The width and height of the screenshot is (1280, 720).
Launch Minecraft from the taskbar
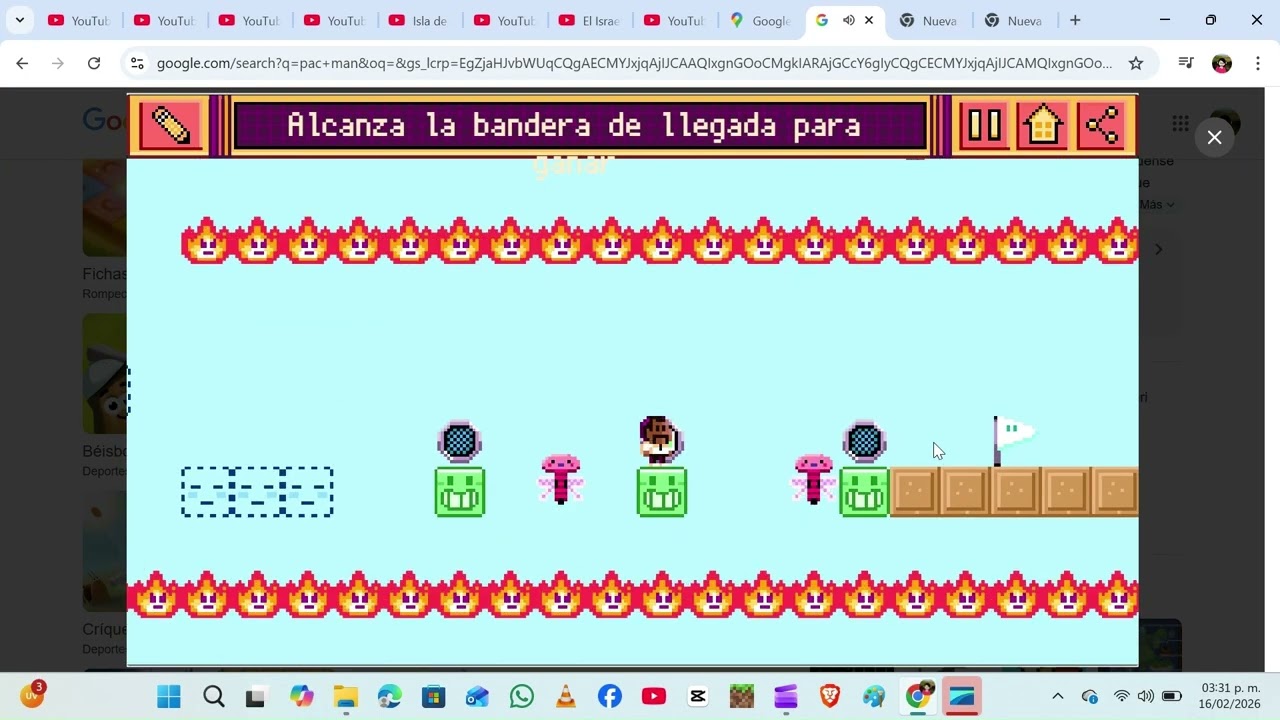[742, 696]
